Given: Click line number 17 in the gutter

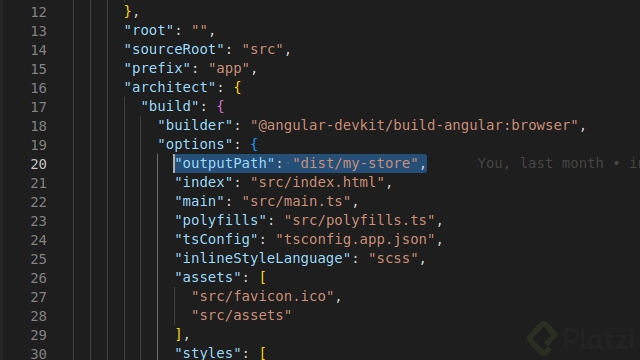Looking at the screenshot, I should (39, 107).
